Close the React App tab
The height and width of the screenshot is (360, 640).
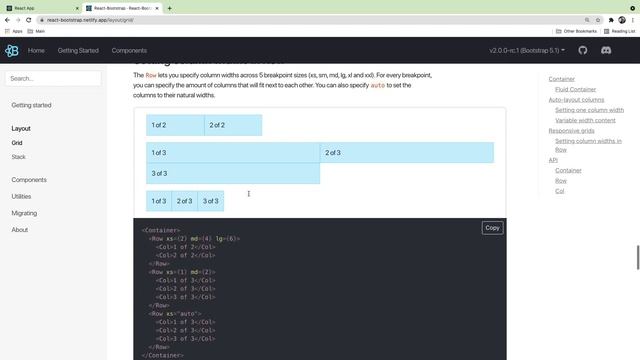(x=77, y=8)
